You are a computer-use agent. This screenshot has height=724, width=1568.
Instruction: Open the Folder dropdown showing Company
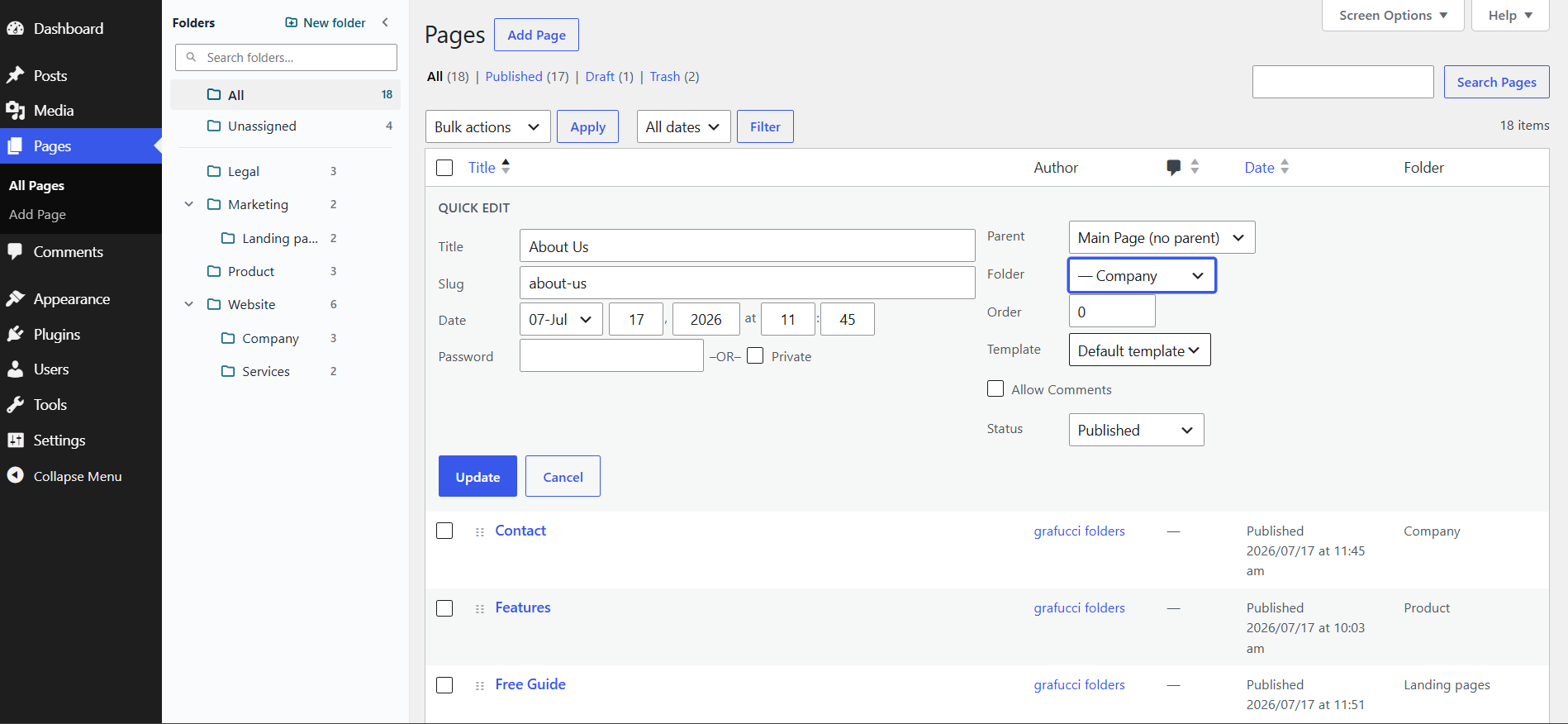point(1142,275)
